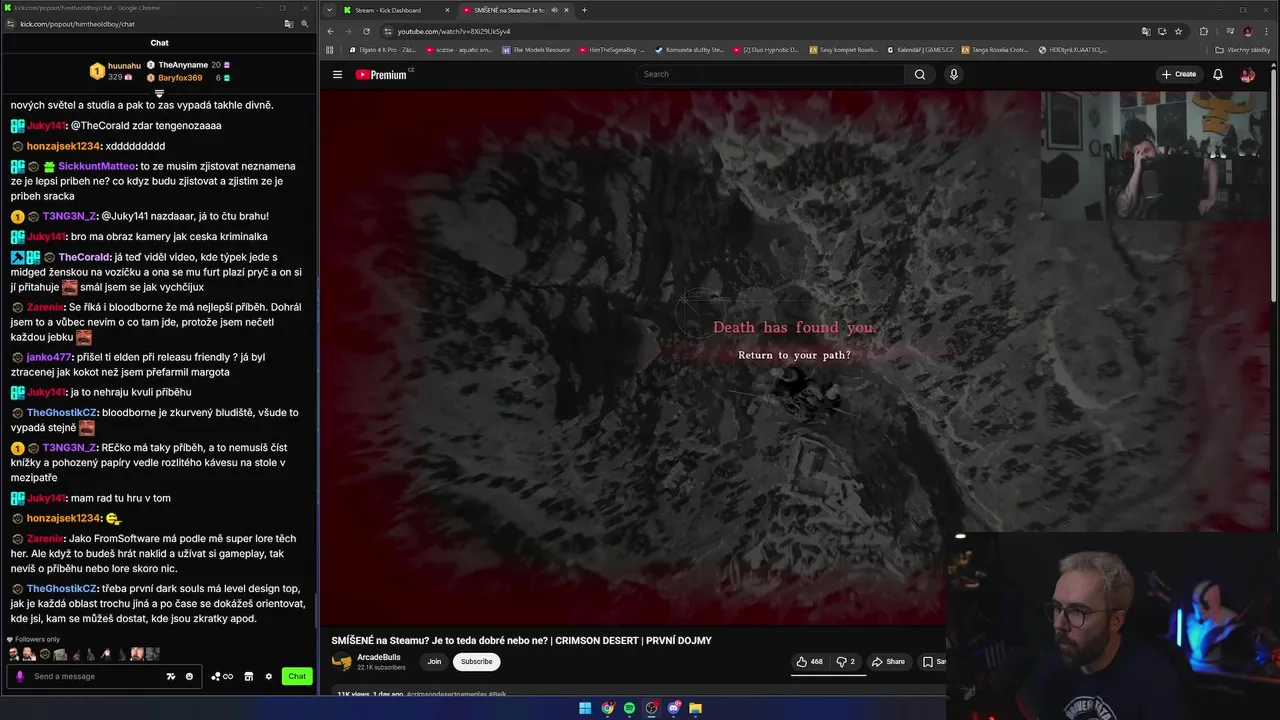Send message with green Chat button
1280x720 pixels.
[x=297, y=676]
